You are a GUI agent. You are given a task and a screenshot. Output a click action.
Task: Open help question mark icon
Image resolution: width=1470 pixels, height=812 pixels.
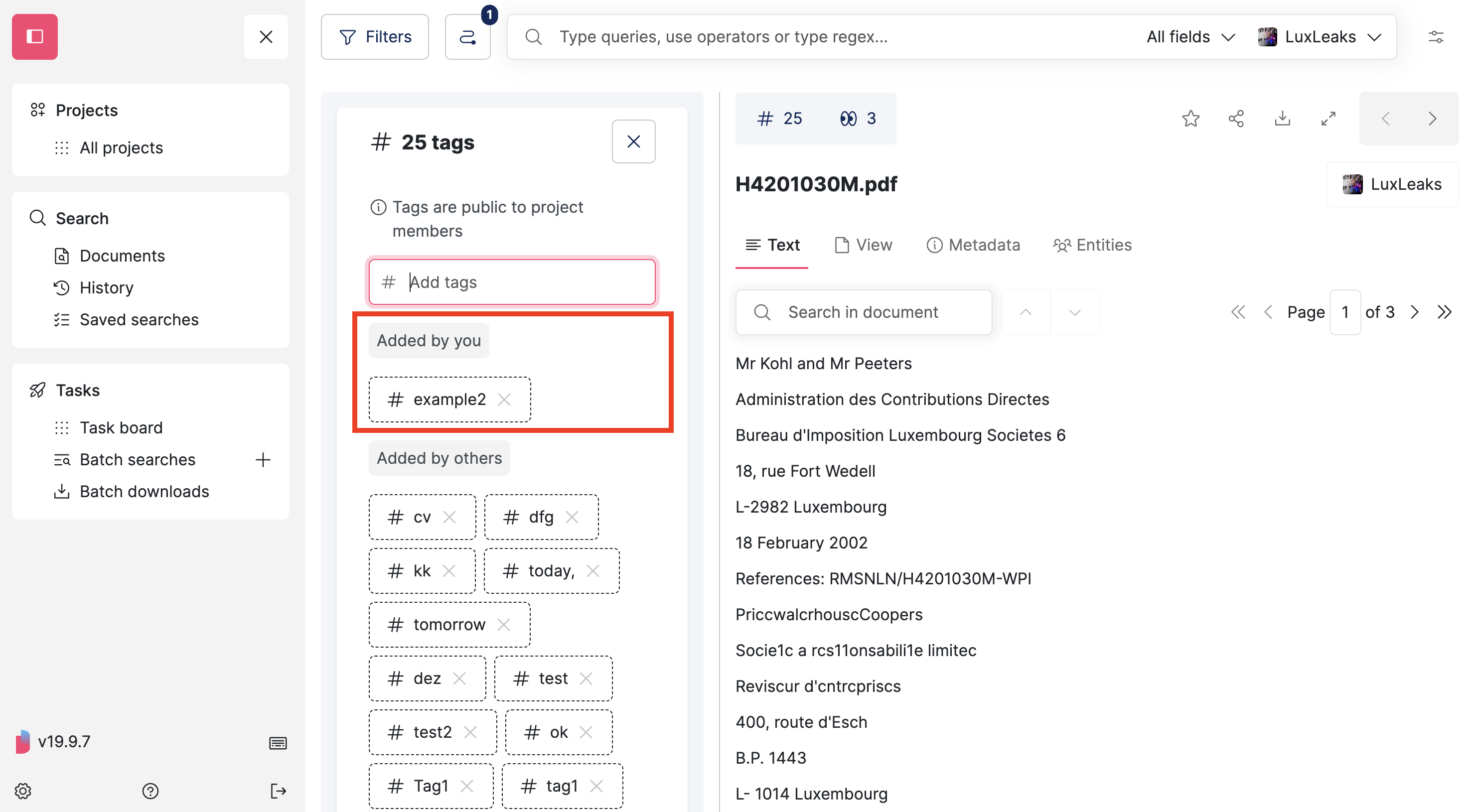pyautogui.click(x=150, y=791)
